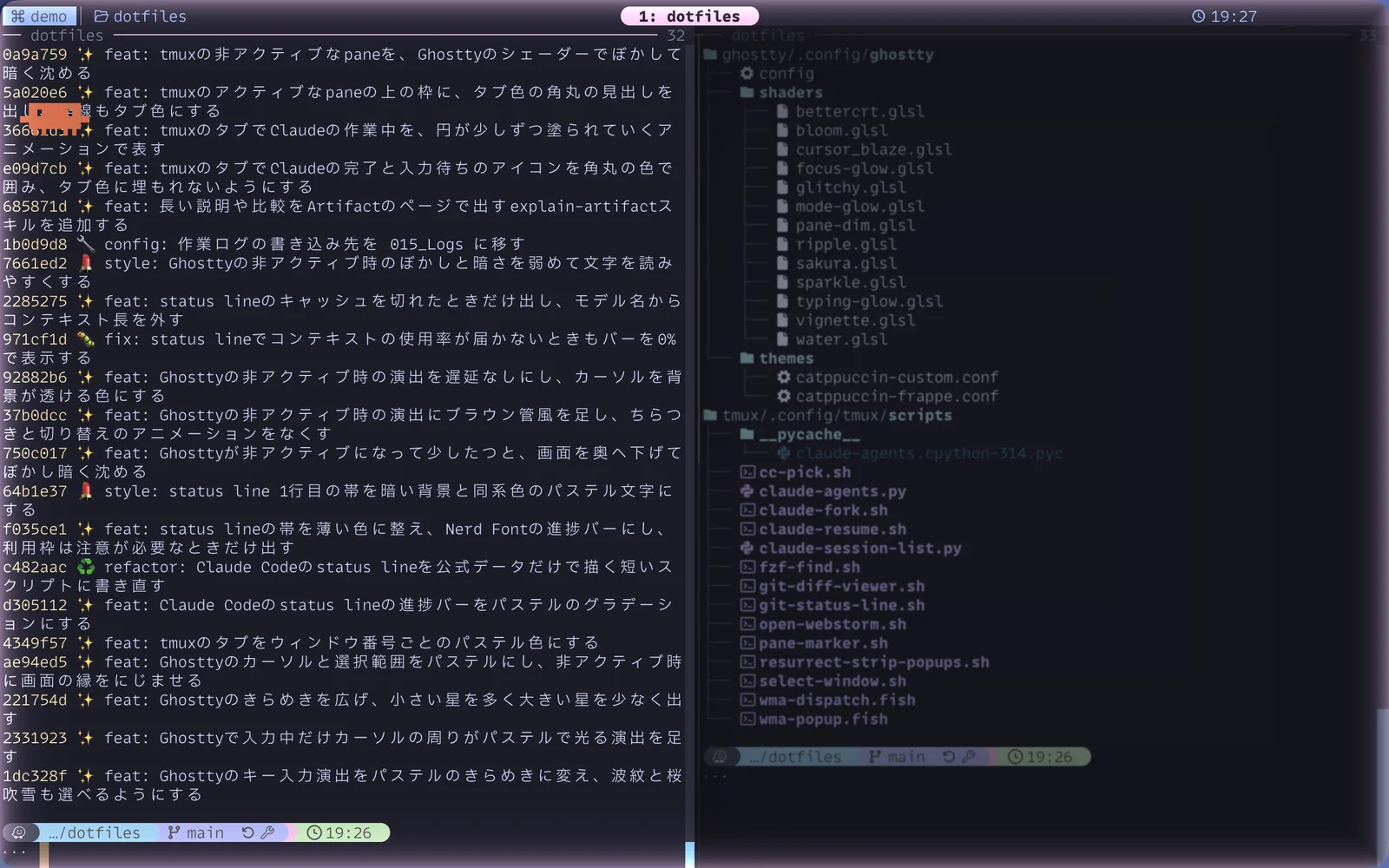Click commit hash e09d7cb
1389x868 pixels.
[35, 168]
